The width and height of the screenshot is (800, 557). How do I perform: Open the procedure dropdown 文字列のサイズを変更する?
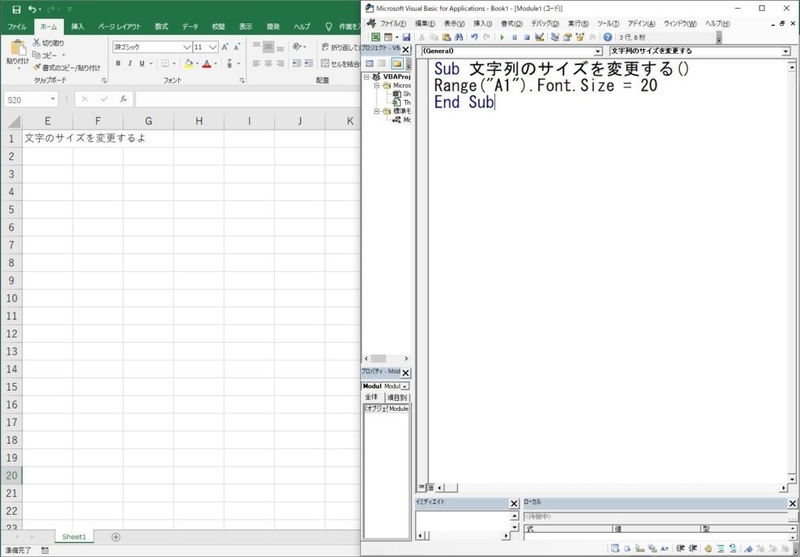(786, 52)
